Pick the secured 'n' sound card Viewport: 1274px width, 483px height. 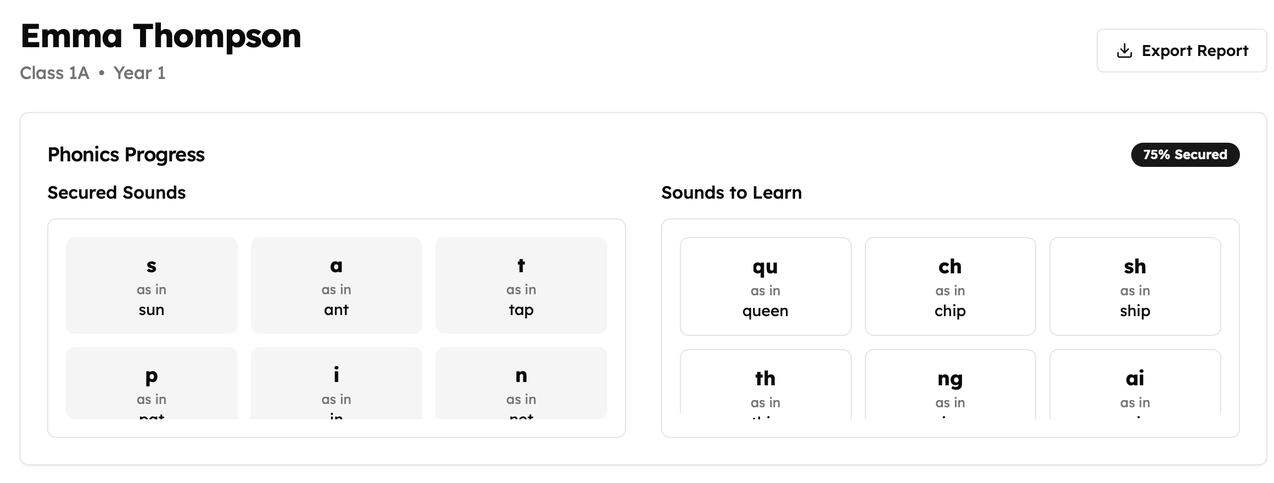[521, 383]
